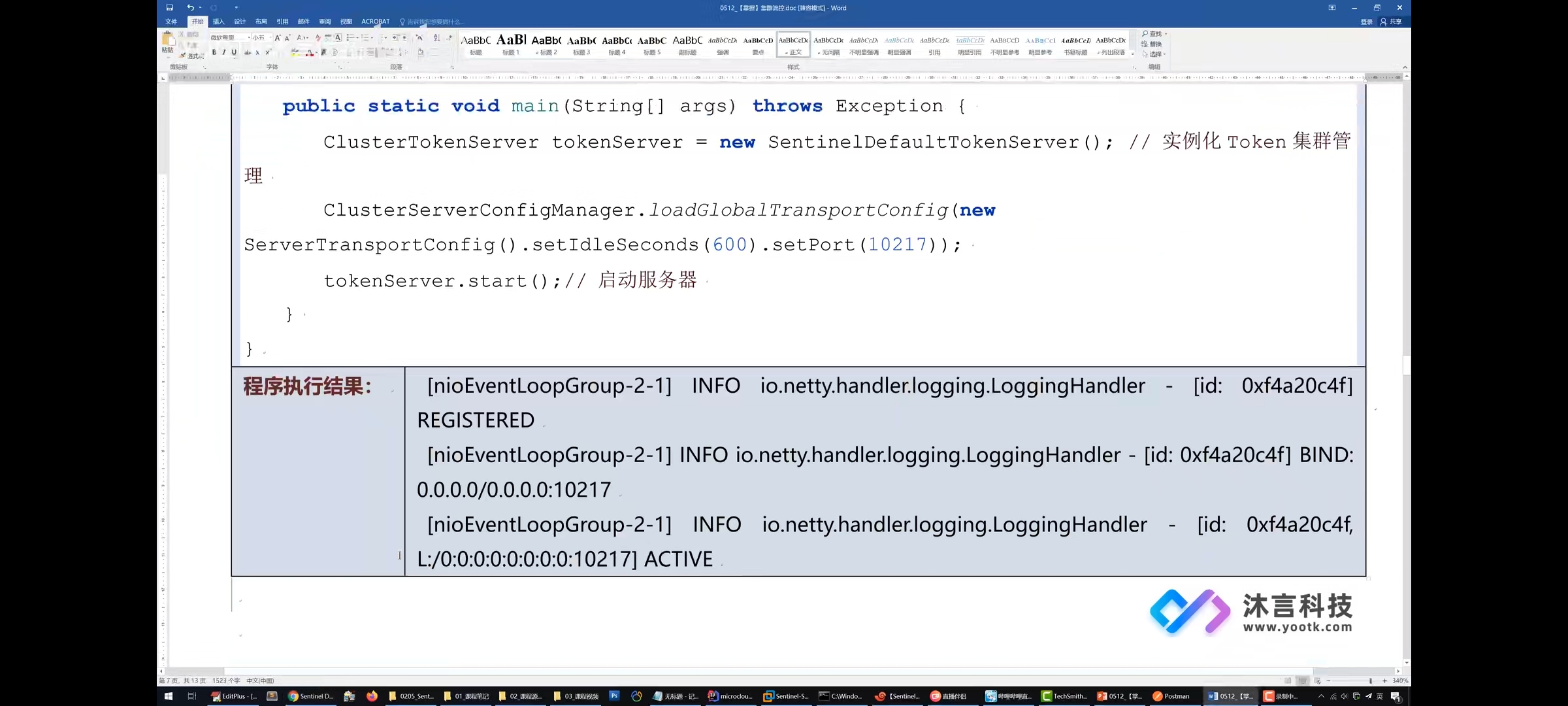Screen dimensions: 1568x706
Task: Open the 文件 menu tab
Action: [x=171, y=22]
